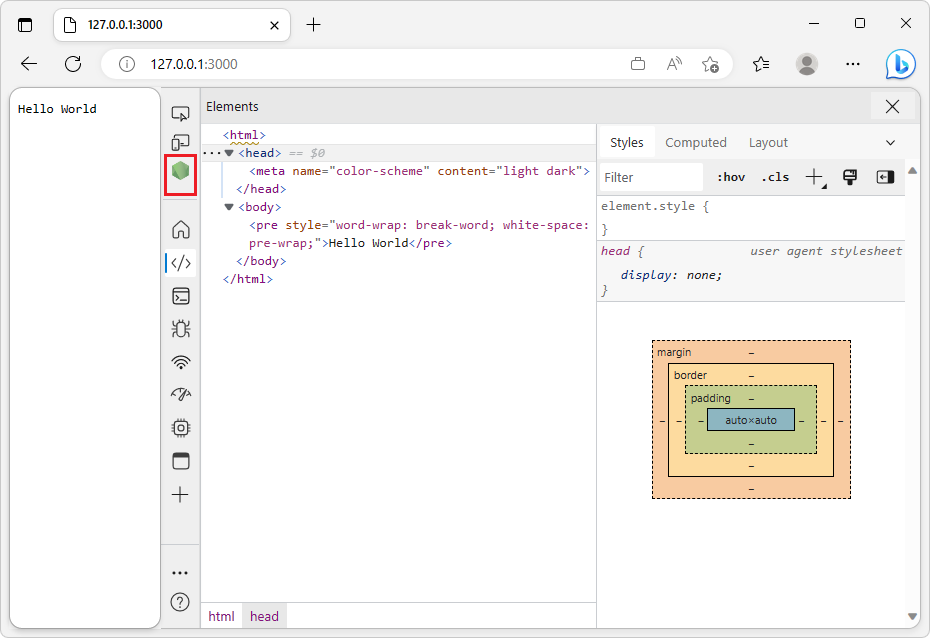Open the briefcase workspaces icon in address bar
The image size is (930, 638).
tap(638, 64)
